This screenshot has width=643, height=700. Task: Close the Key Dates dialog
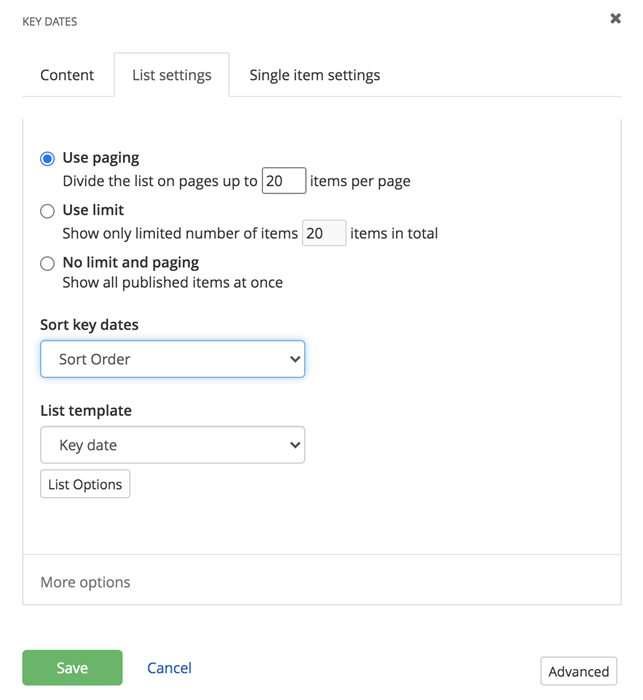click(615, 18)
